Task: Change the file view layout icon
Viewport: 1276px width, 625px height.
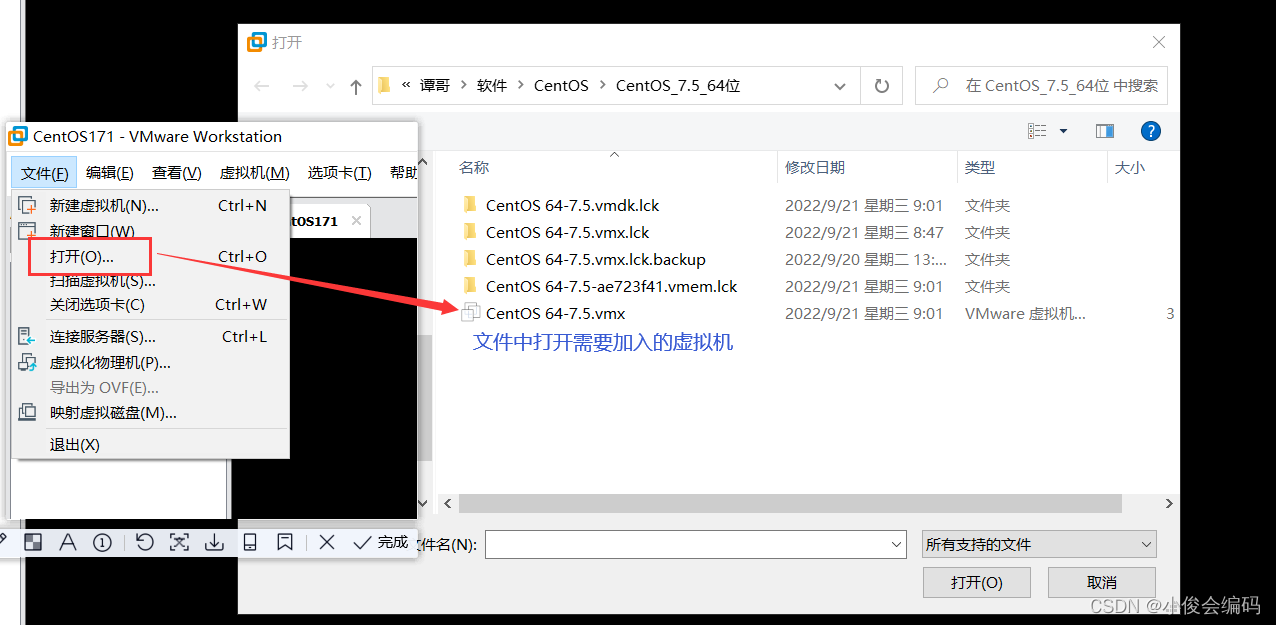Action: coord(1037,131)
